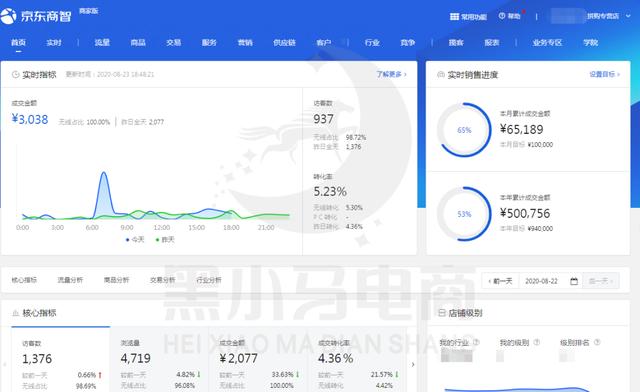Click the 京东商智 logo icon
640x392 pixels.
tap(8, 16)
